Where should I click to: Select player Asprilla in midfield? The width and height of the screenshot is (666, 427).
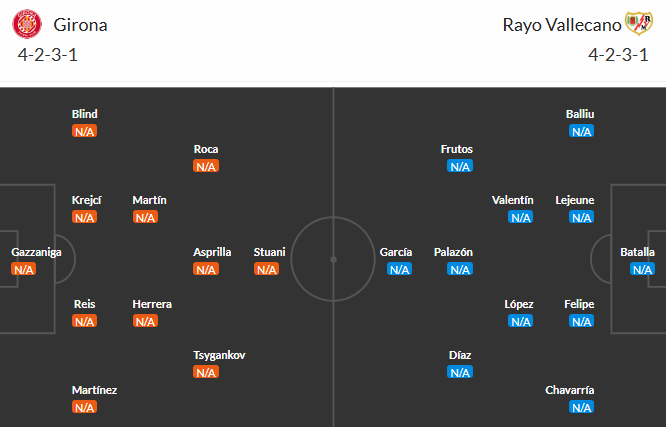212,252
